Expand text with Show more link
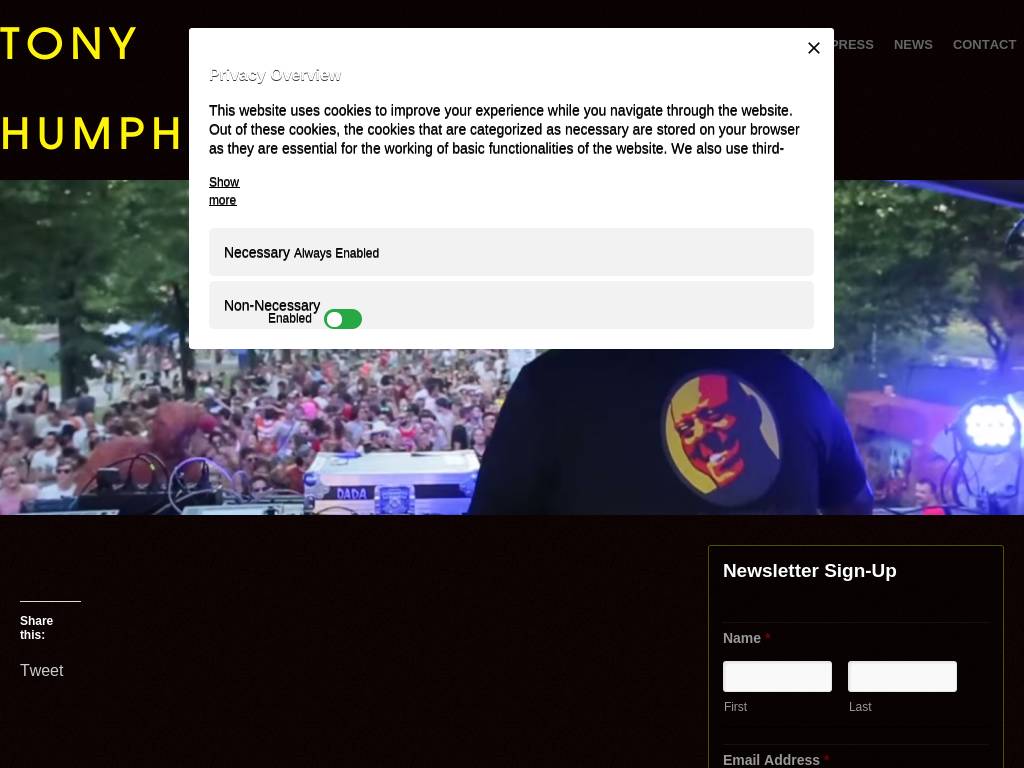 point(224,191)
